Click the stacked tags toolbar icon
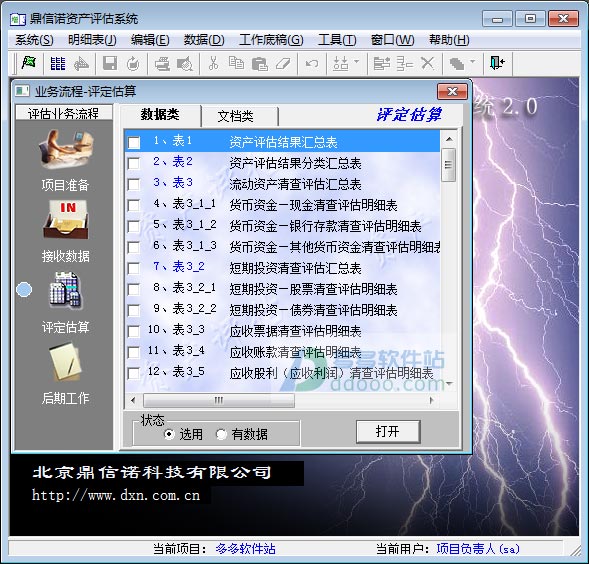This screenshot has height=564, width=589. 457,64
